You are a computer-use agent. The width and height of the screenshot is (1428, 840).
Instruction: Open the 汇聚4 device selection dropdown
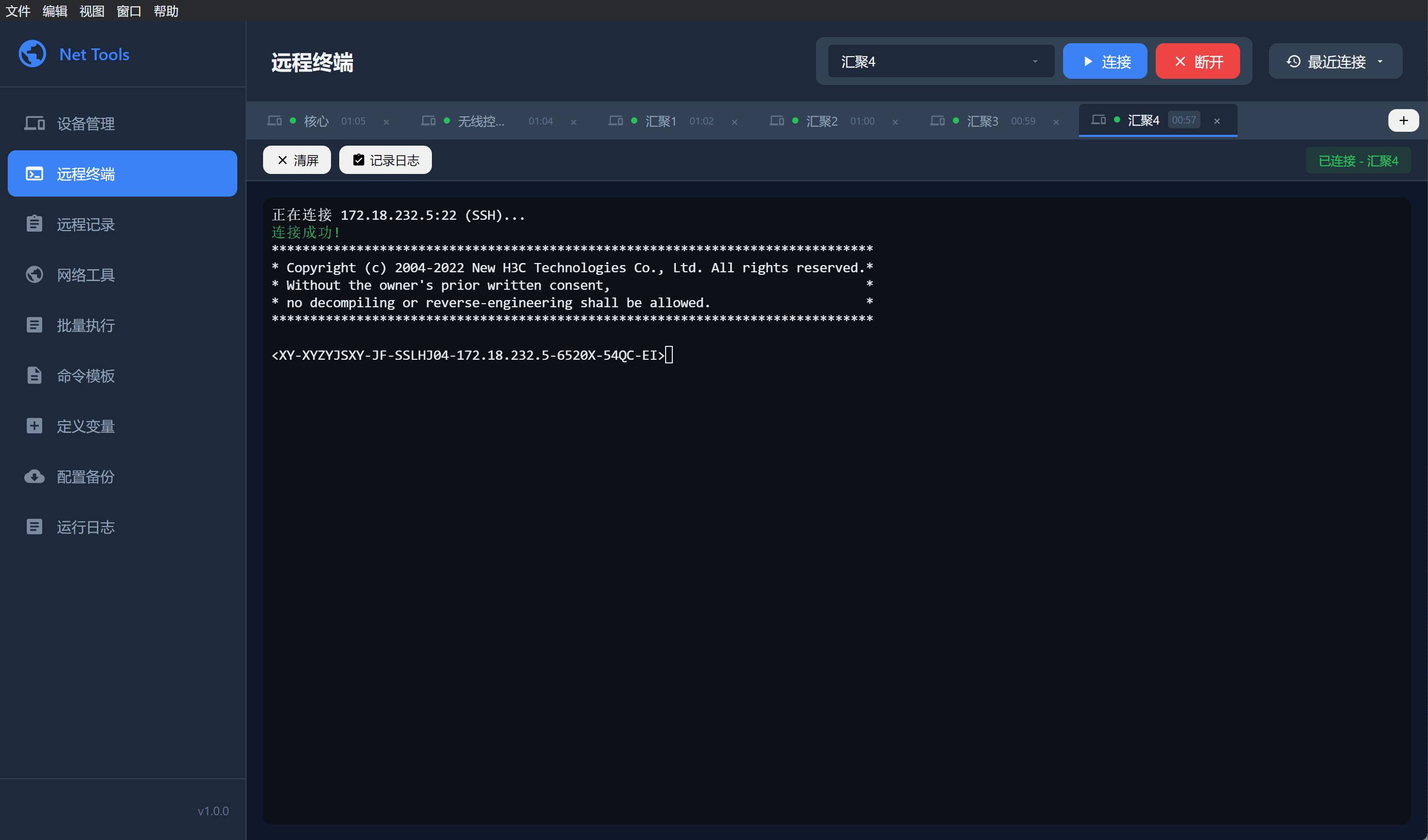(939, 61)
